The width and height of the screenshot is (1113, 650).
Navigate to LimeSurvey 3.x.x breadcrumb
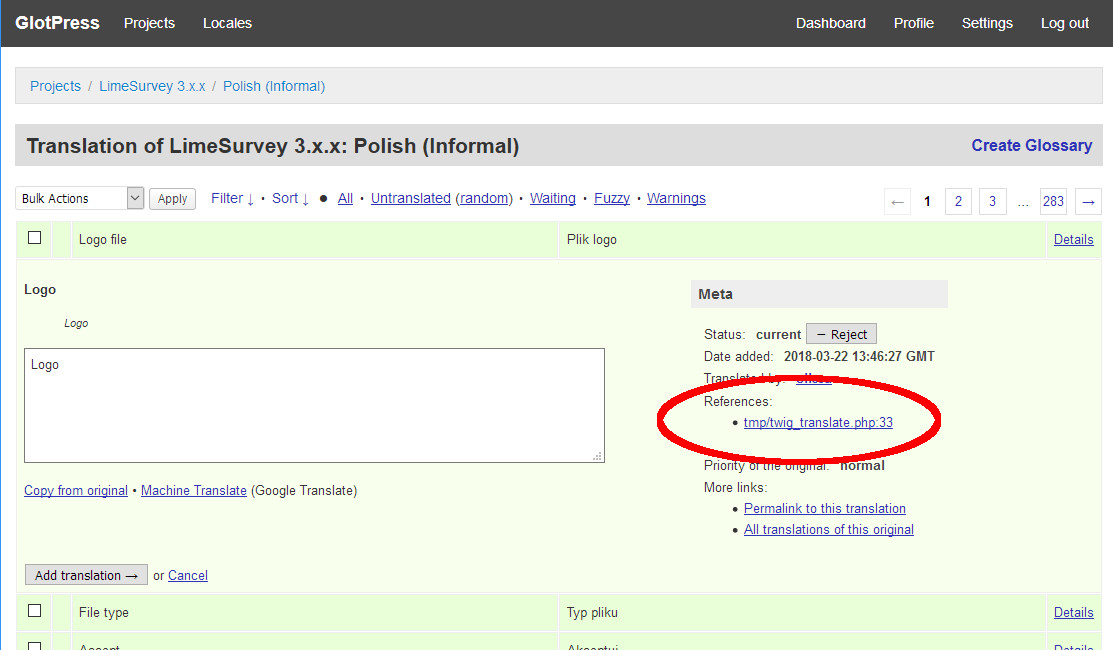click(x=152, y=86)
